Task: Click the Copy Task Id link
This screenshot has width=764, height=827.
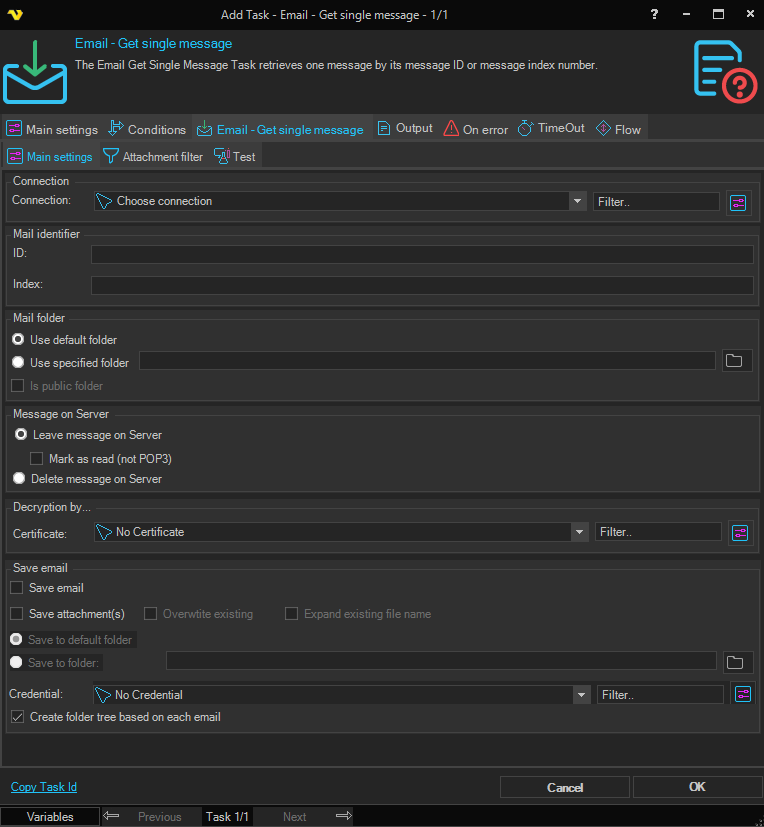Action: 43,787
